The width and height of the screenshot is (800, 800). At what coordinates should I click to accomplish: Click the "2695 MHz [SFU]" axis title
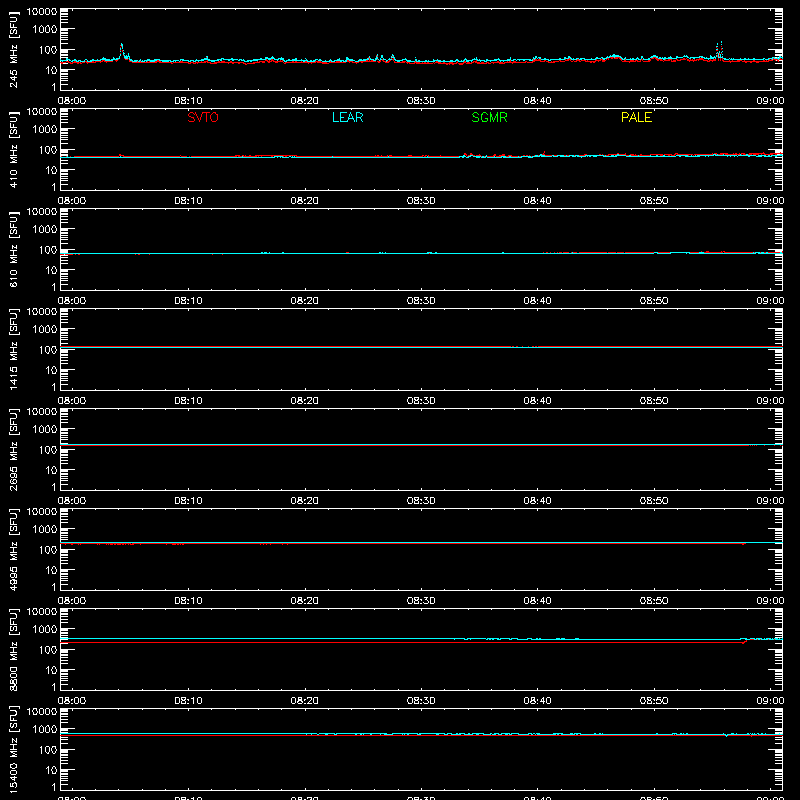pyautogui.click(x=14, y=449)
